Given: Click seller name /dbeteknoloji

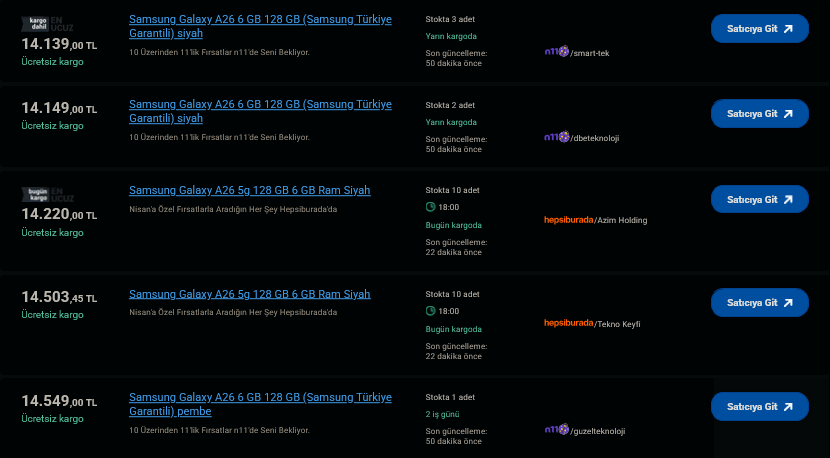Looking at the screenshot, I should pyautogui.click(x=594, y=139).
